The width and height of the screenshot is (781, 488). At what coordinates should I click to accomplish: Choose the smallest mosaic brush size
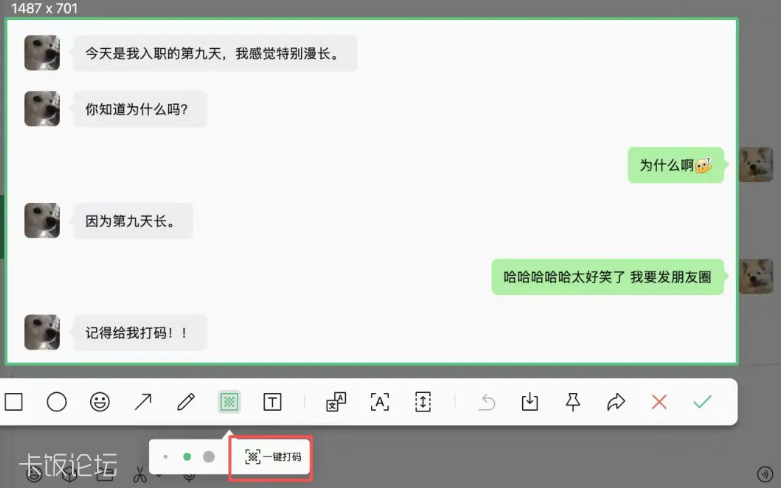pos(166,457)
